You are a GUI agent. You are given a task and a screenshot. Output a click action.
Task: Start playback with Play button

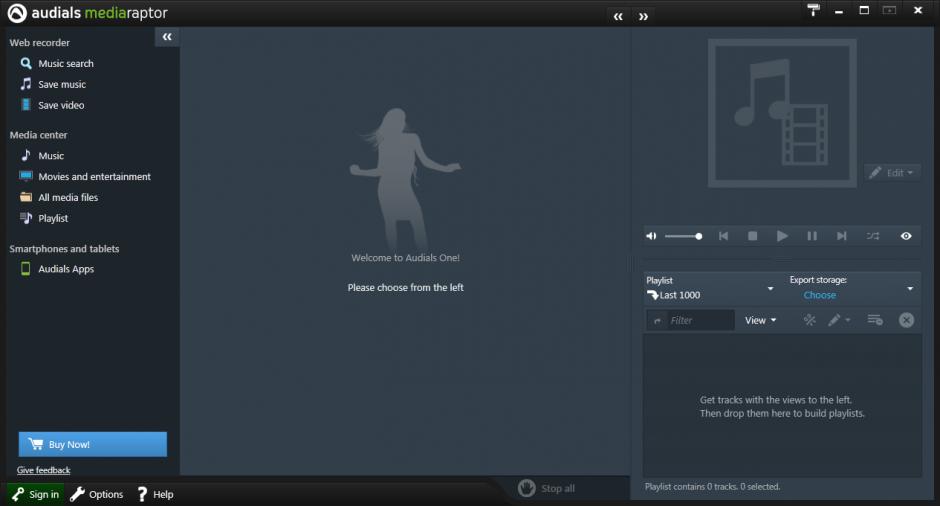coord(782,236)
